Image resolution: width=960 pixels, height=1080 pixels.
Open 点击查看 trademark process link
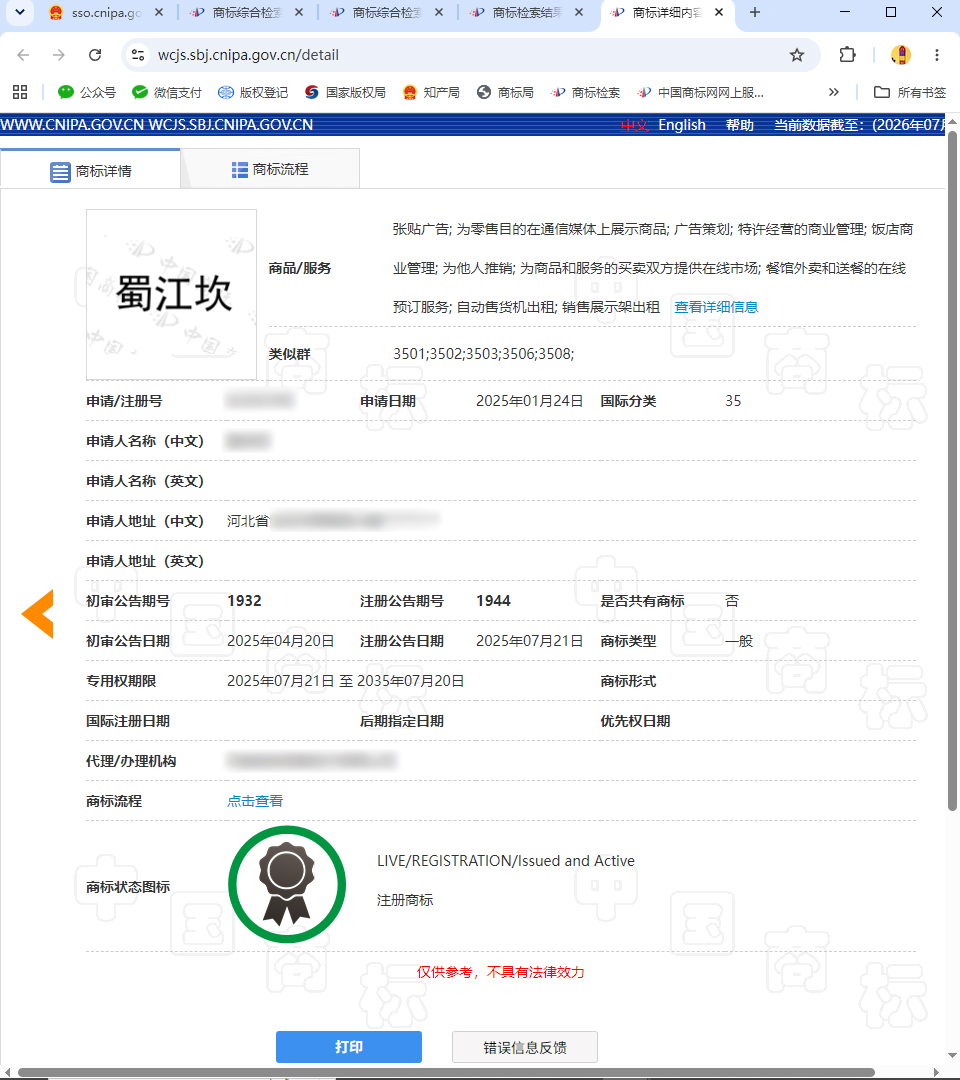pyautogui.click(x=255, y=801)
